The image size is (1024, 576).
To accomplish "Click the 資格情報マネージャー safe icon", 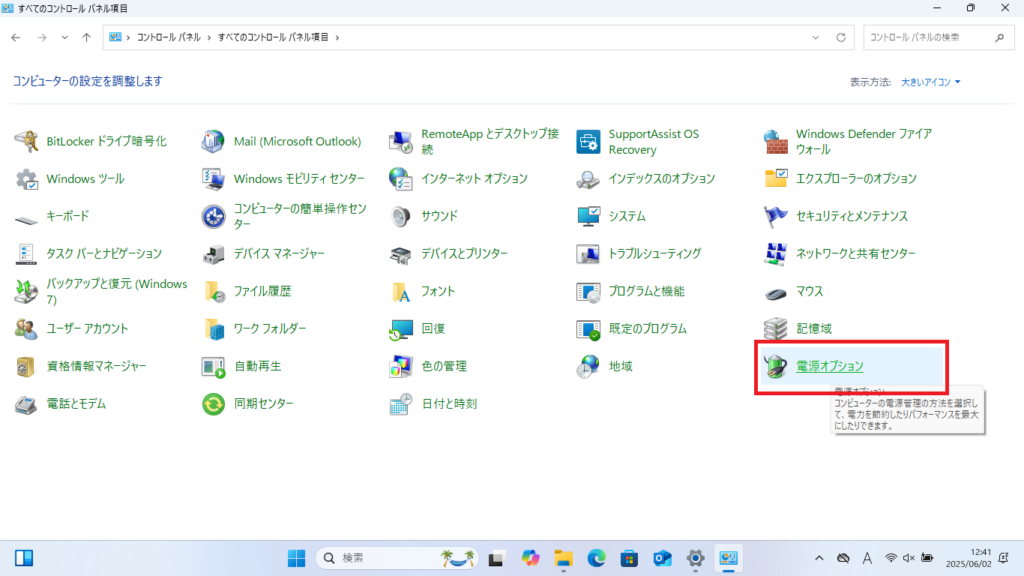I will (26, 366).
